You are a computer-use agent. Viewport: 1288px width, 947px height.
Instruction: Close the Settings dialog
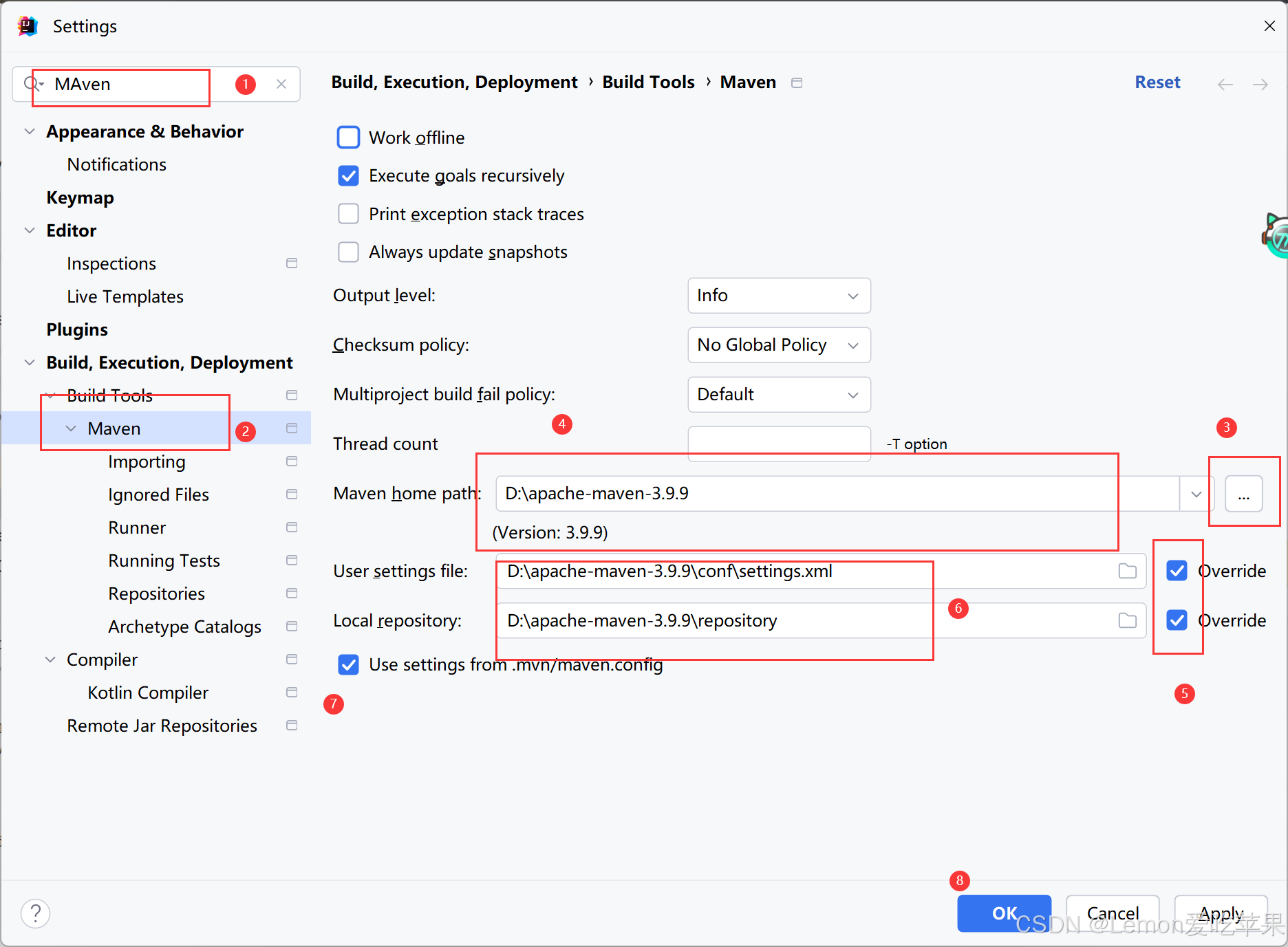[1269, 26]
